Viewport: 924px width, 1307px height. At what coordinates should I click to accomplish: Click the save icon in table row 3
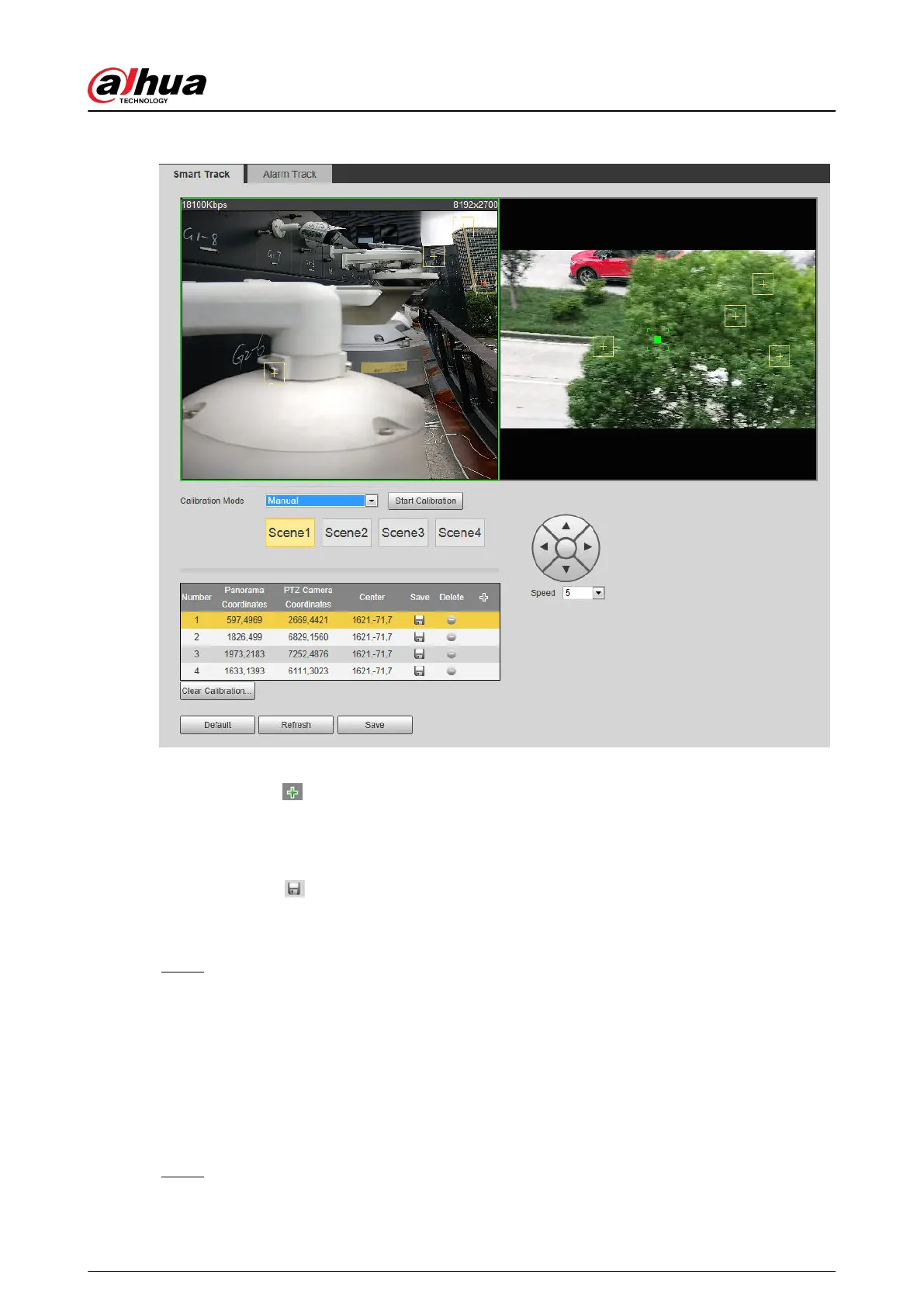point(419,654)
